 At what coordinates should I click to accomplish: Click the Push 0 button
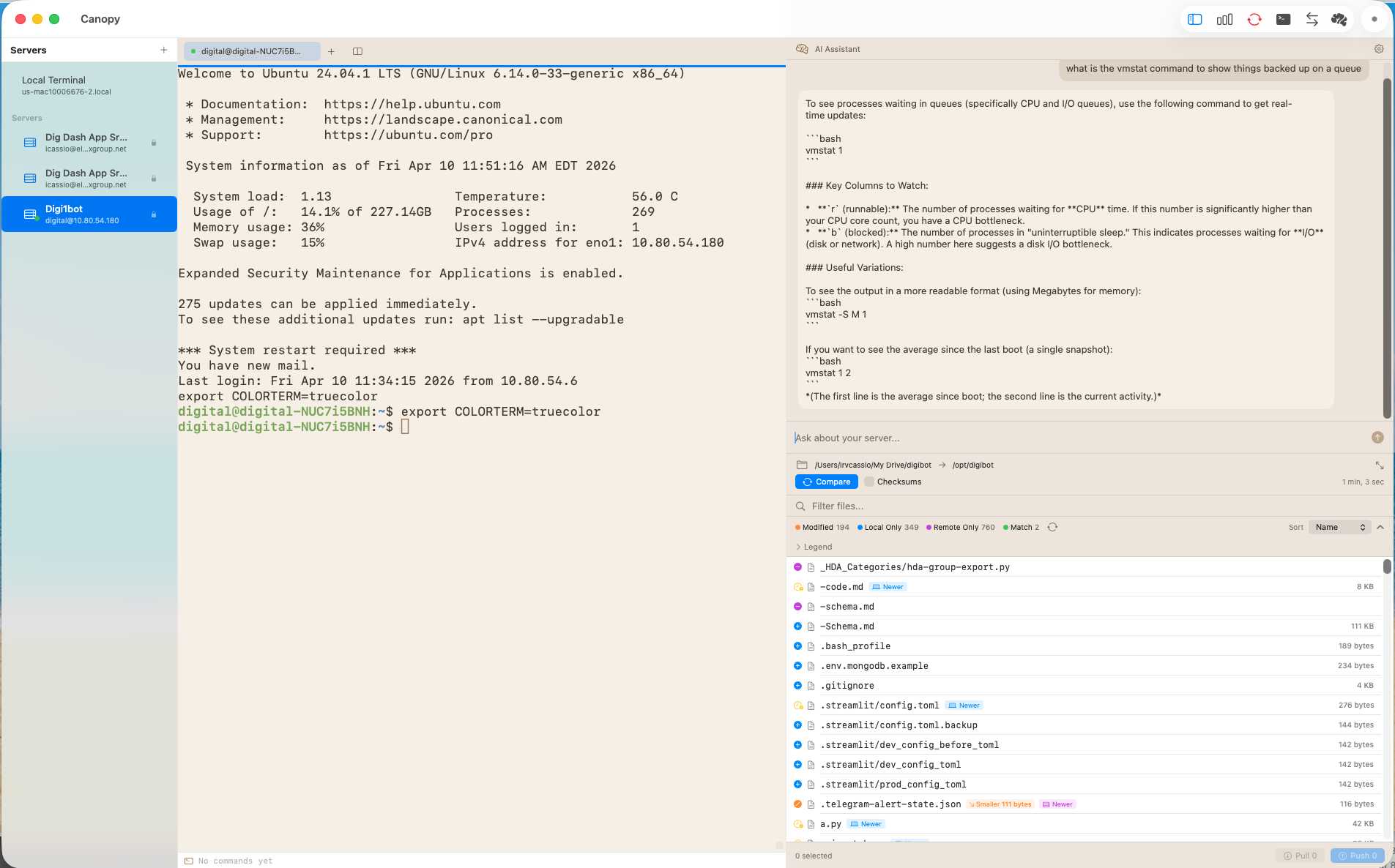pos(1357,856)
